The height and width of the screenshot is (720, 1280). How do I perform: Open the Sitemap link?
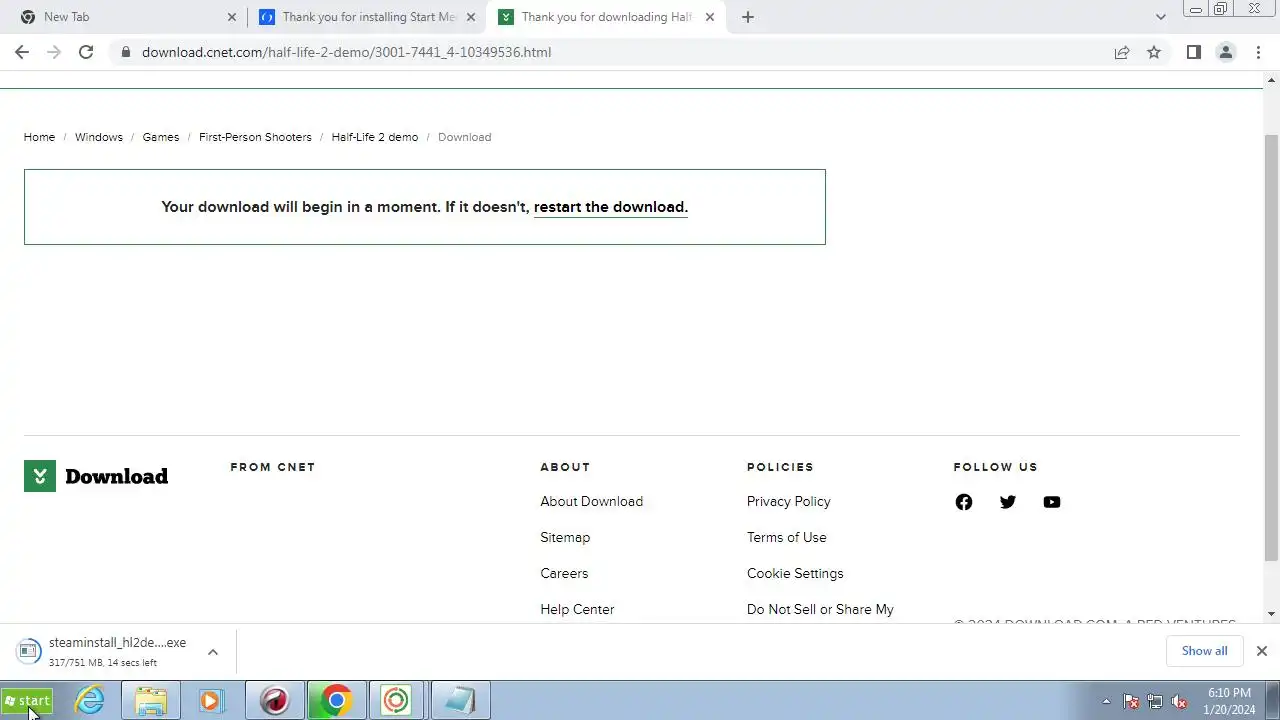[x=565, y=538]
